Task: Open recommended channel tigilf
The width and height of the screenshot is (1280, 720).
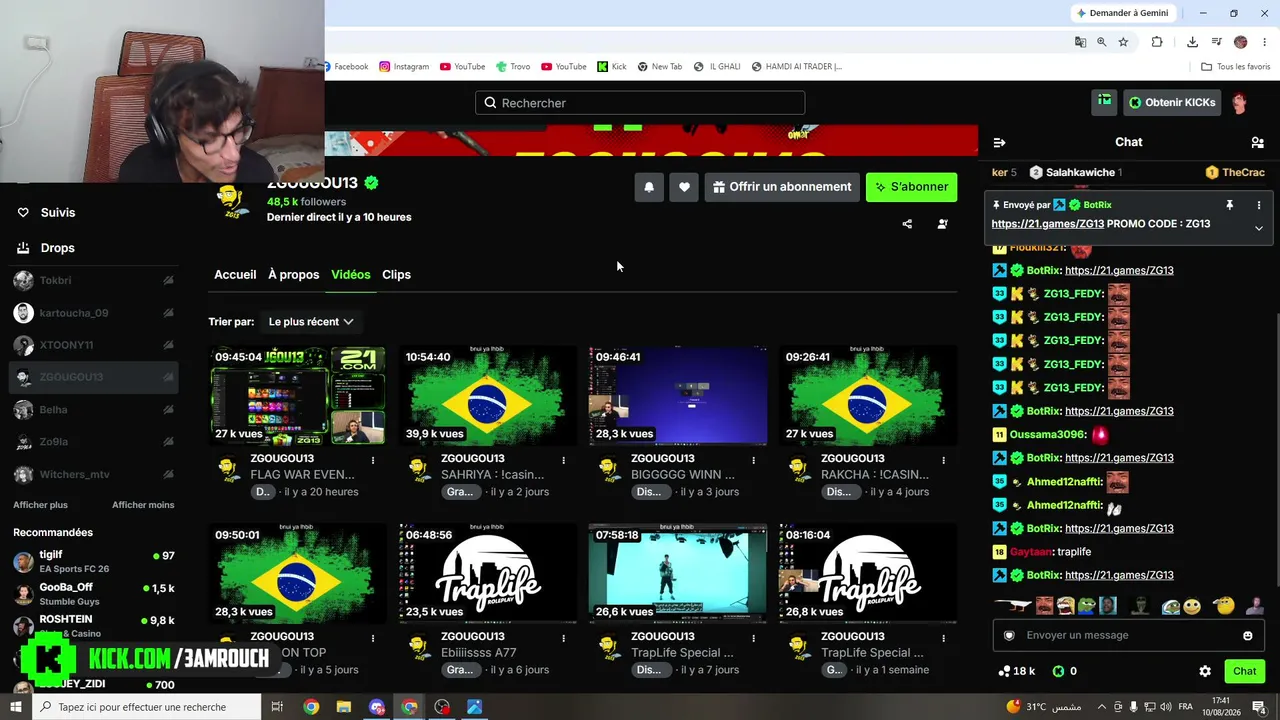Action: click(94, 561)
